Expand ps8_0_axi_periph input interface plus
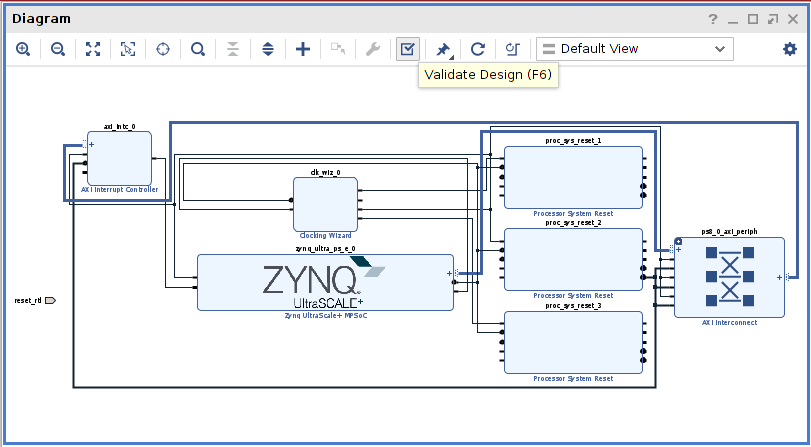 [x=678, y=250]
